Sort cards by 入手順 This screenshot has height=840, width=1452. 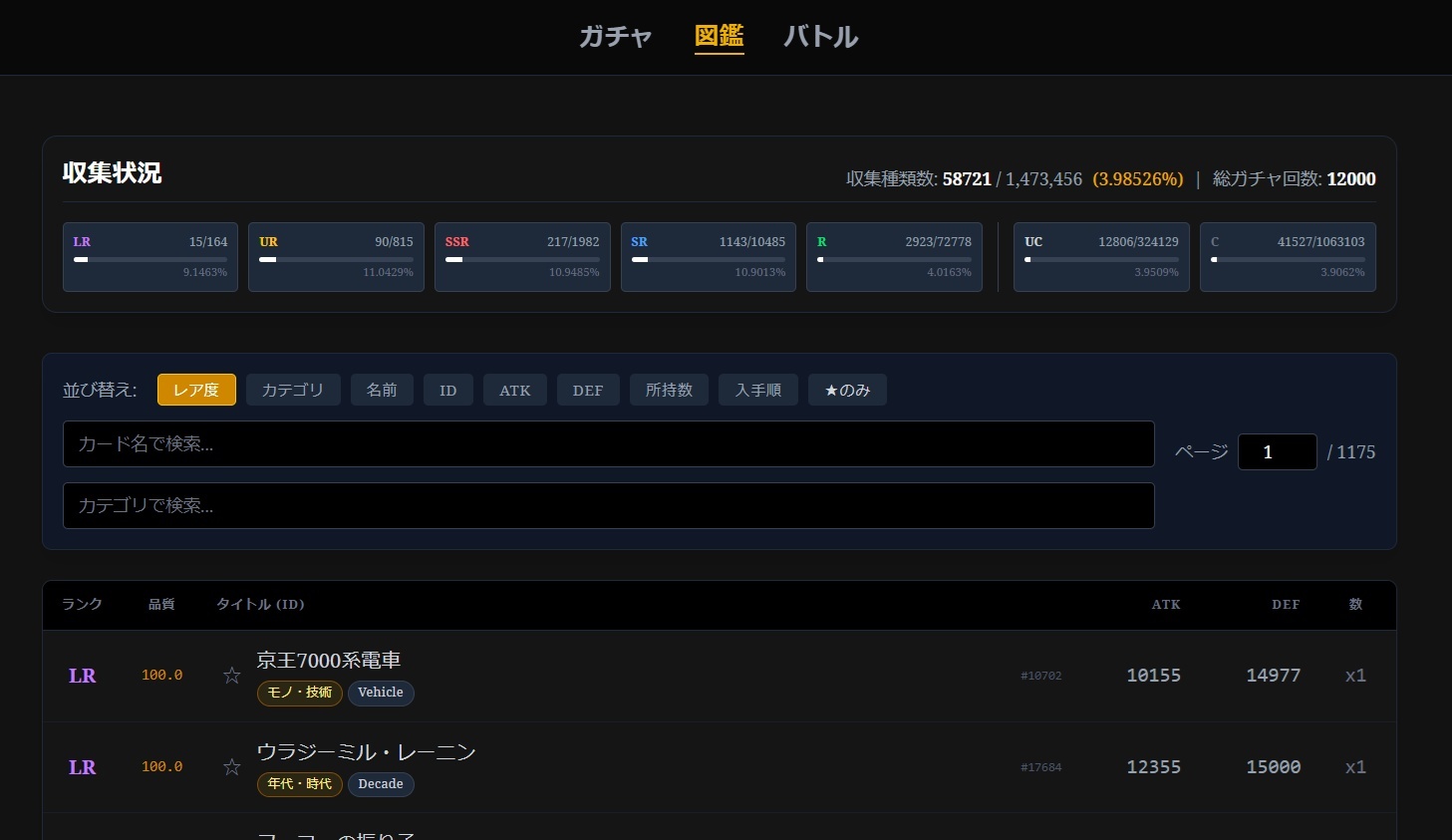coord(758,390)
